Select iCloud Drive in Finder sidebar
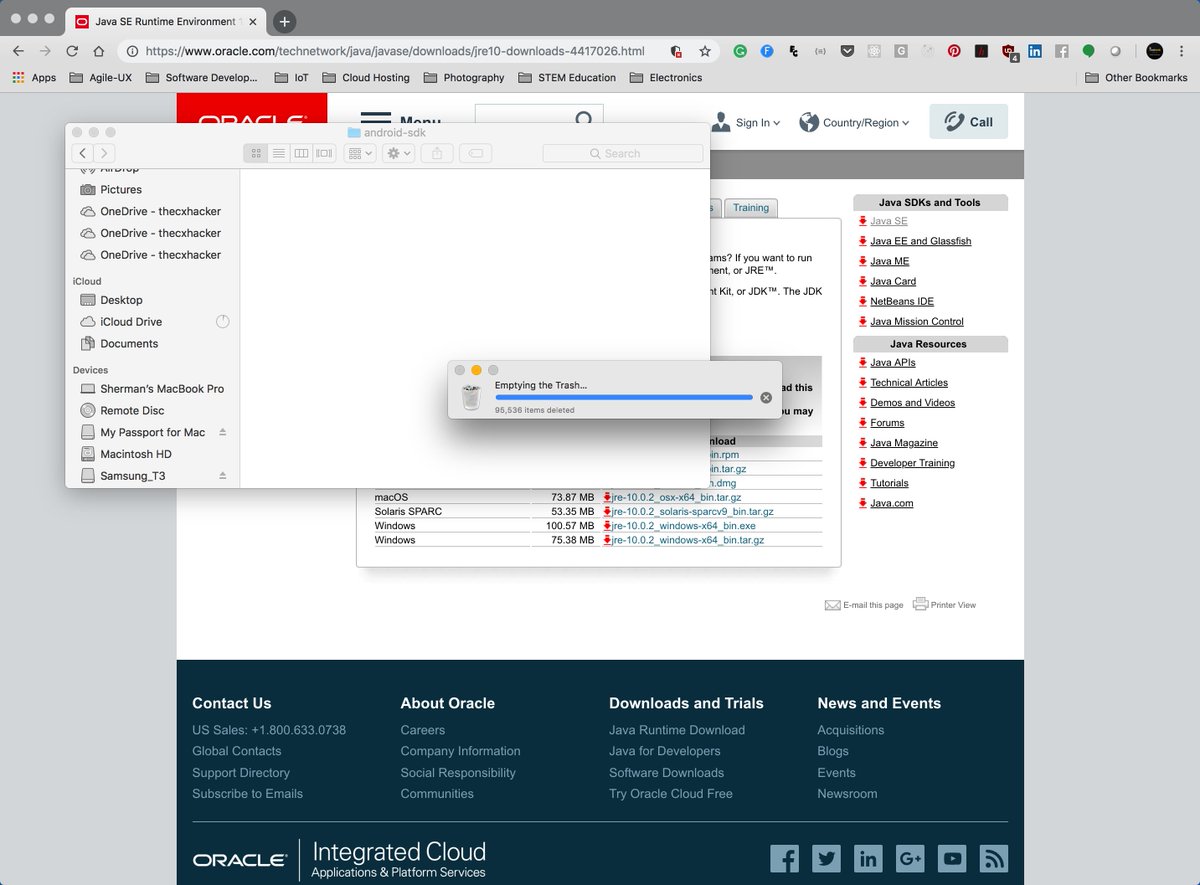 coord(130,322)
